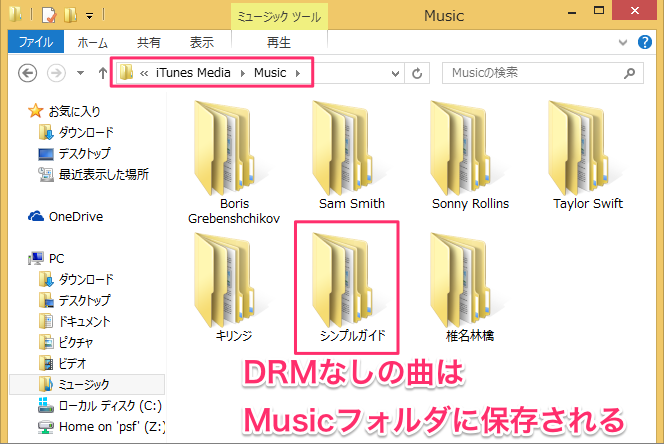Open the 椎名林檎 folder
664x444 pixels.
(470, 288)
